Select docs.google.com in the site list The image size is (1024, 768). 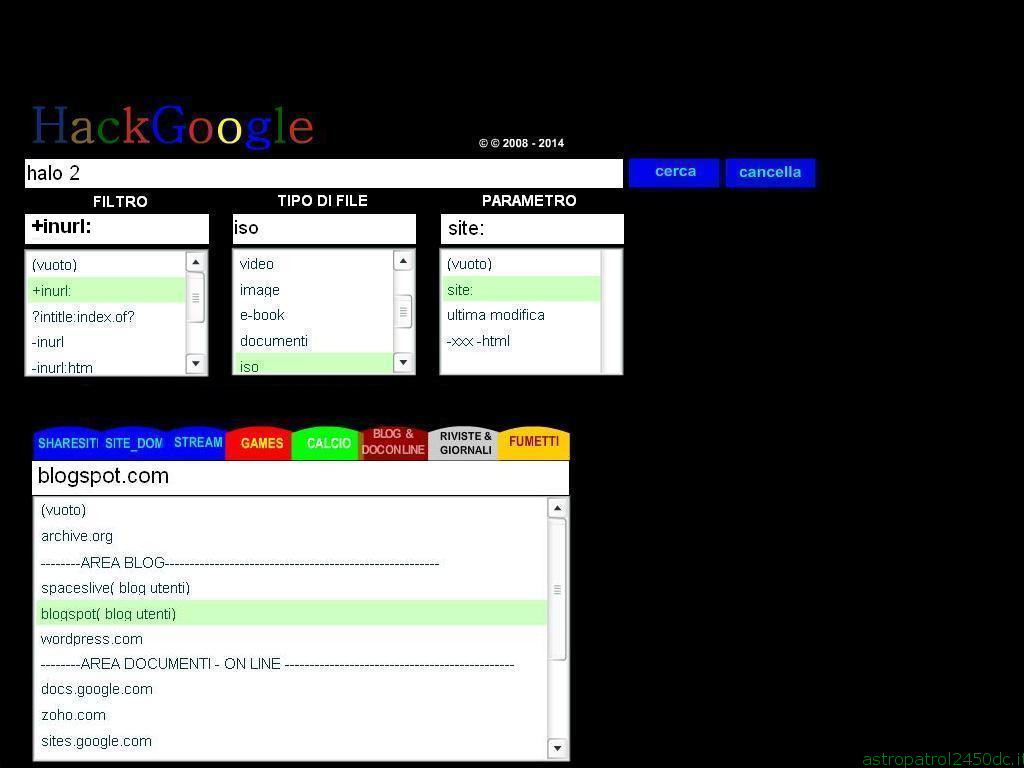[292, 689]
